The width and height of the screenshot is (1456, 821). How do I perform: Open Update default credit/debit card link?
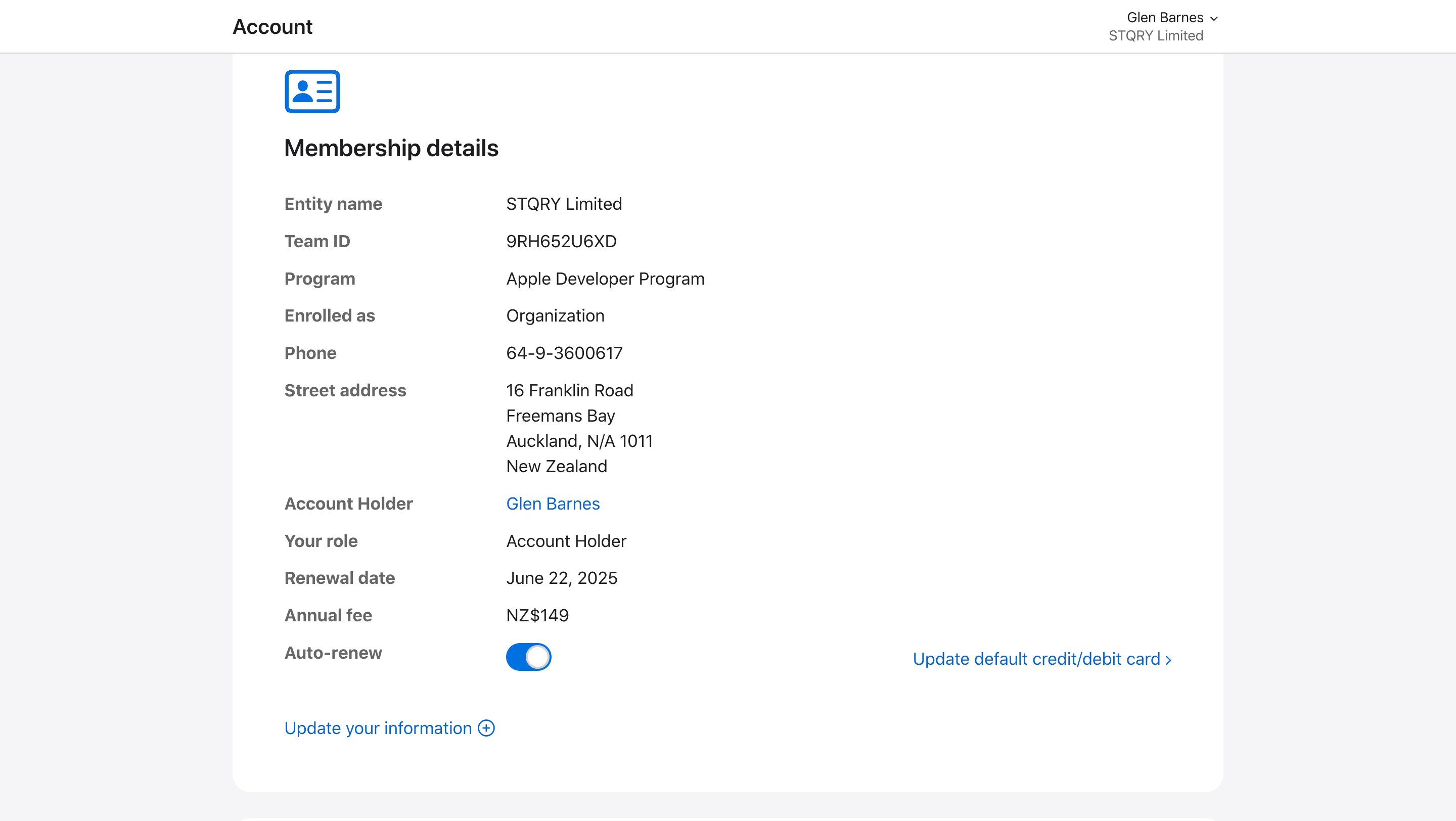pyautogui.click(x=1035, y=659)
